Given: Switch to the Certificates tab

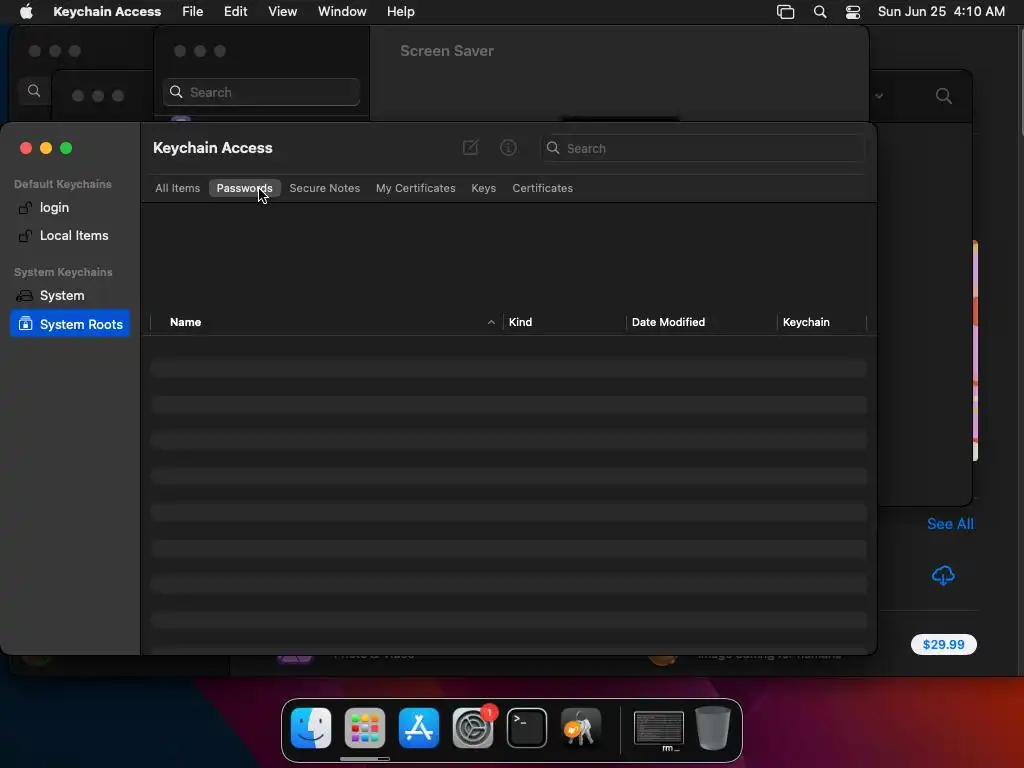Looking at the screenshot, I should [x=542, y=188].
